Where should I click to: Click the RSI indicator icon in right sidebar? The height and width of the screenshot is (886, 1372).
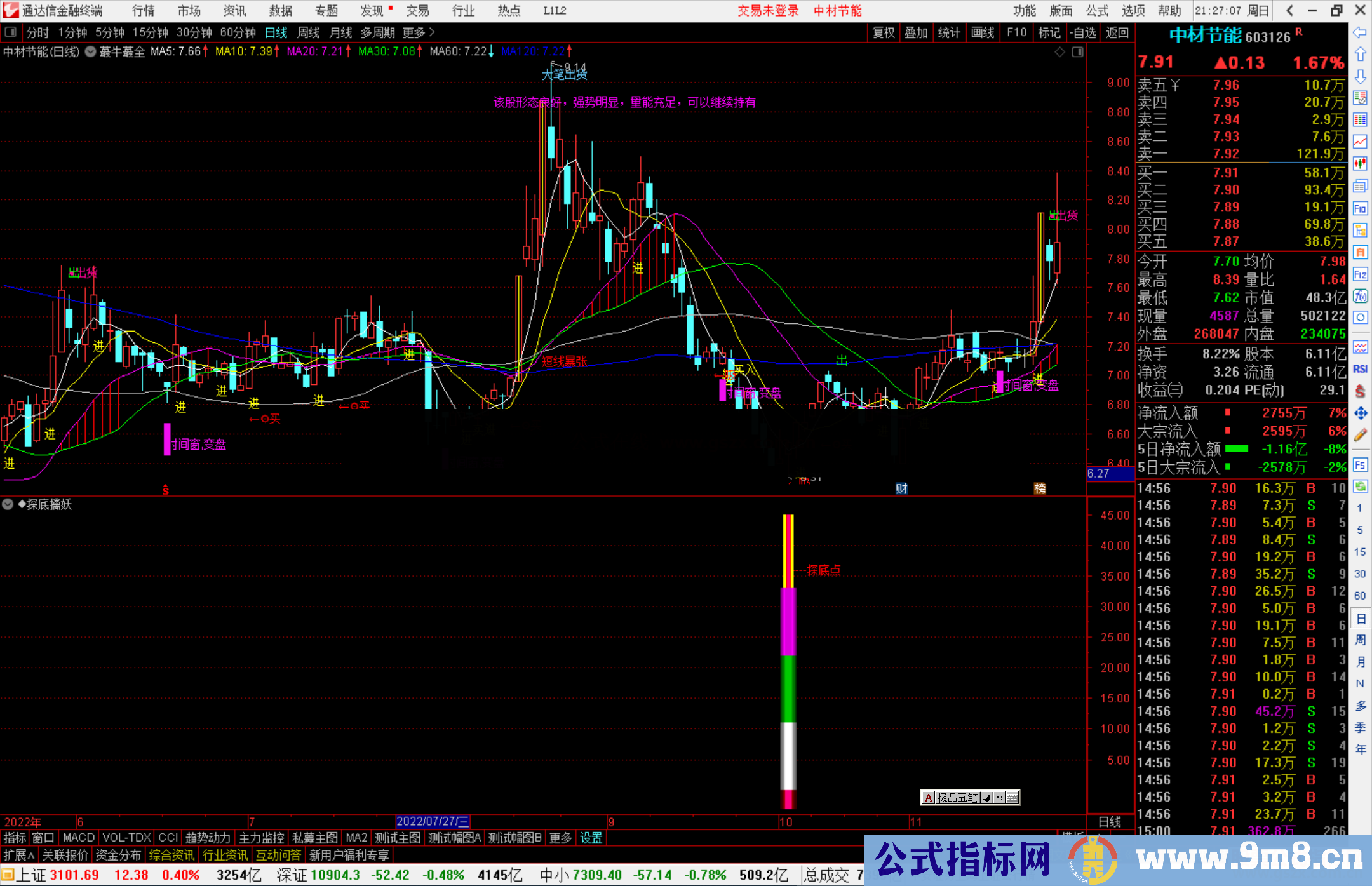point(1360,369)
